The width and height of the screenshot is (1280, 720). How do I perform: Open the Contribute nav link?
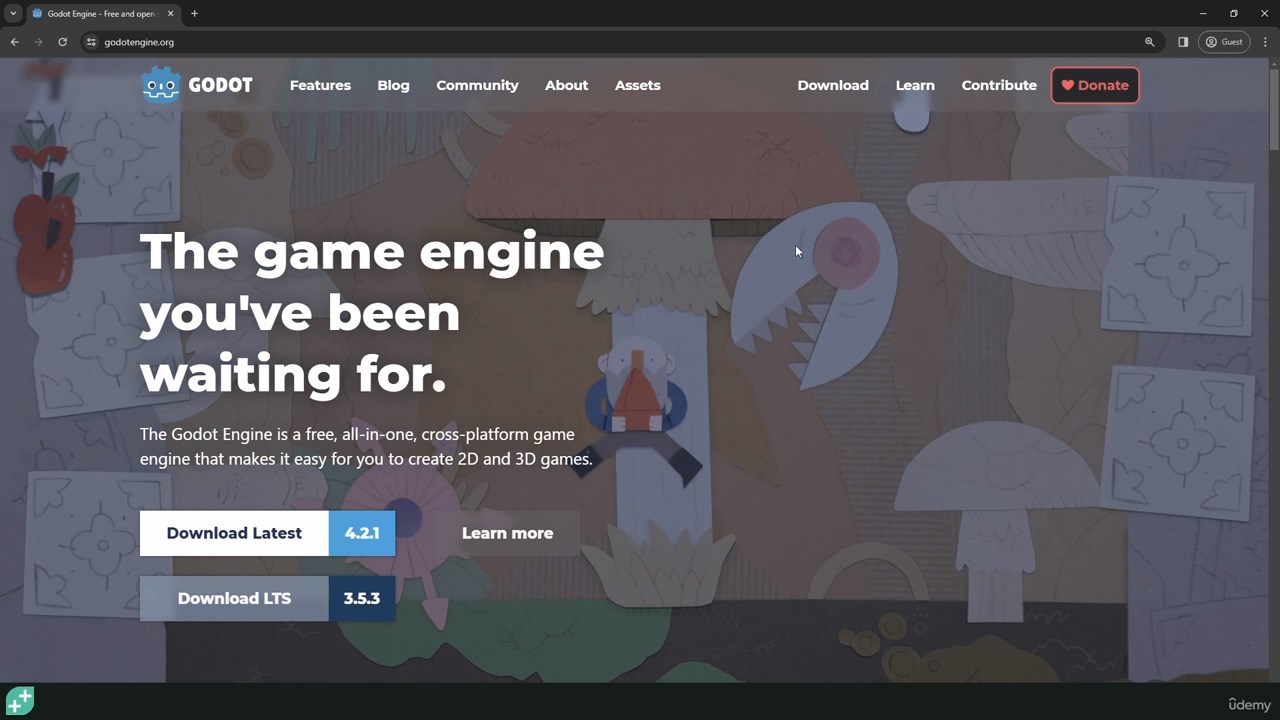pyautogui.click(x=999, y=85)
